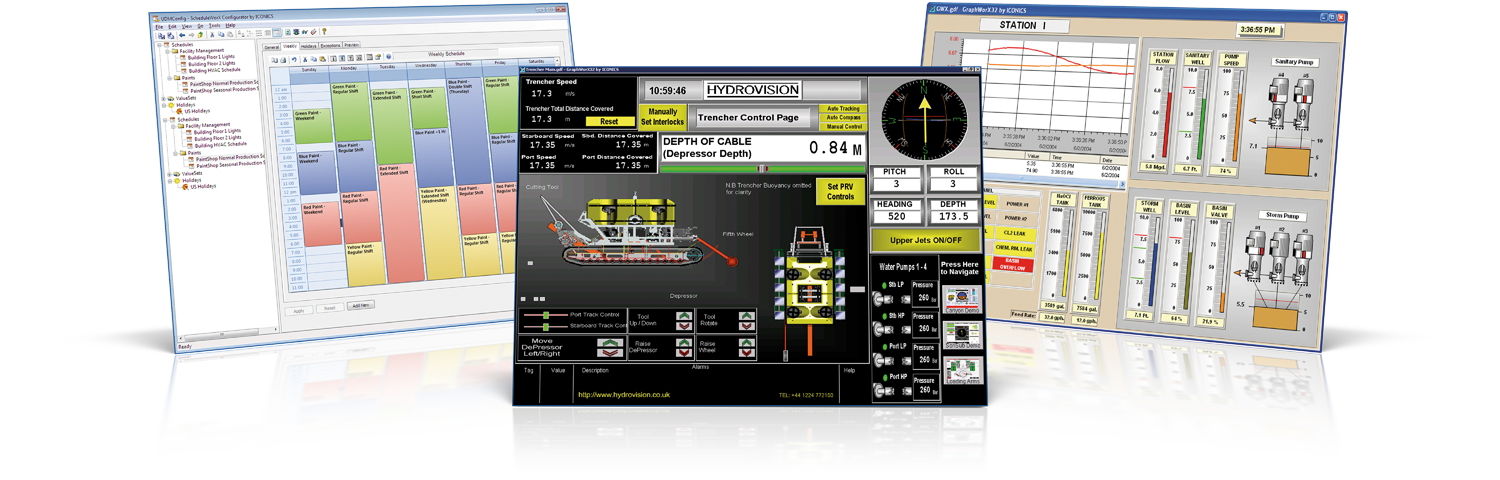Open the Loading Arms navigation thumbnail
This screenshot has height=480, width=1500.
[x=961, y=370]
